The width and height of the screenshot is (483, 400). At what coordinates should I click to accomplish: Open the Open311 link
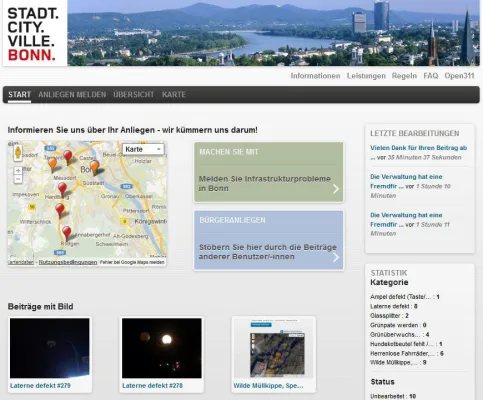point(459,76)
